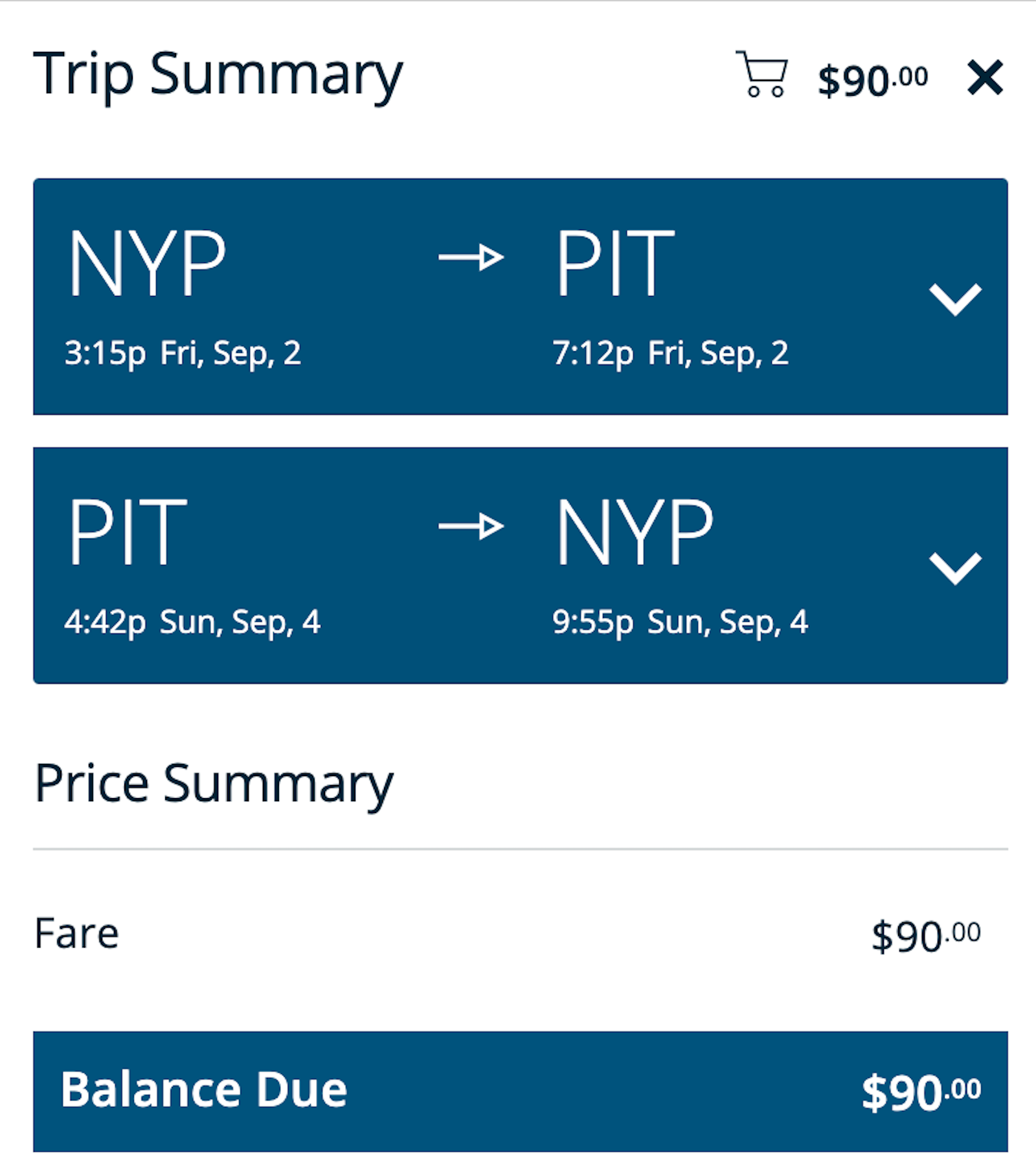This screenshot has width=1036, height=1155.
Task: Click the $90.00 cart total in header
Action: pyautogui.click(x=872, y=81)
